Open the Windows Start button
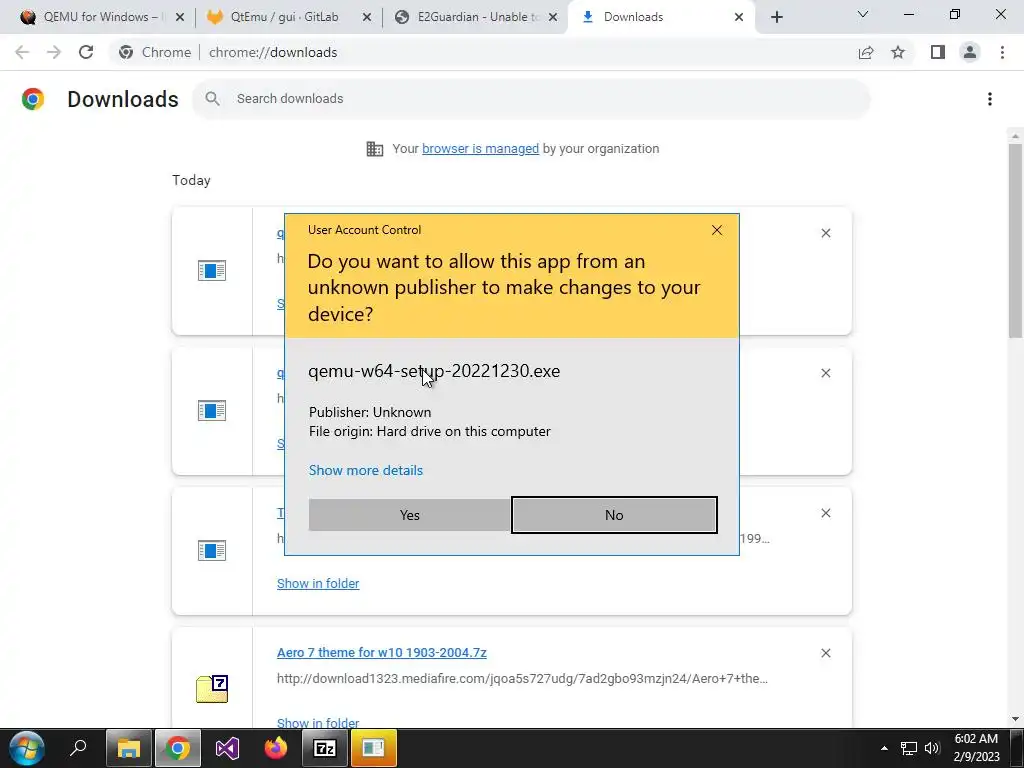 click(27, 748)
